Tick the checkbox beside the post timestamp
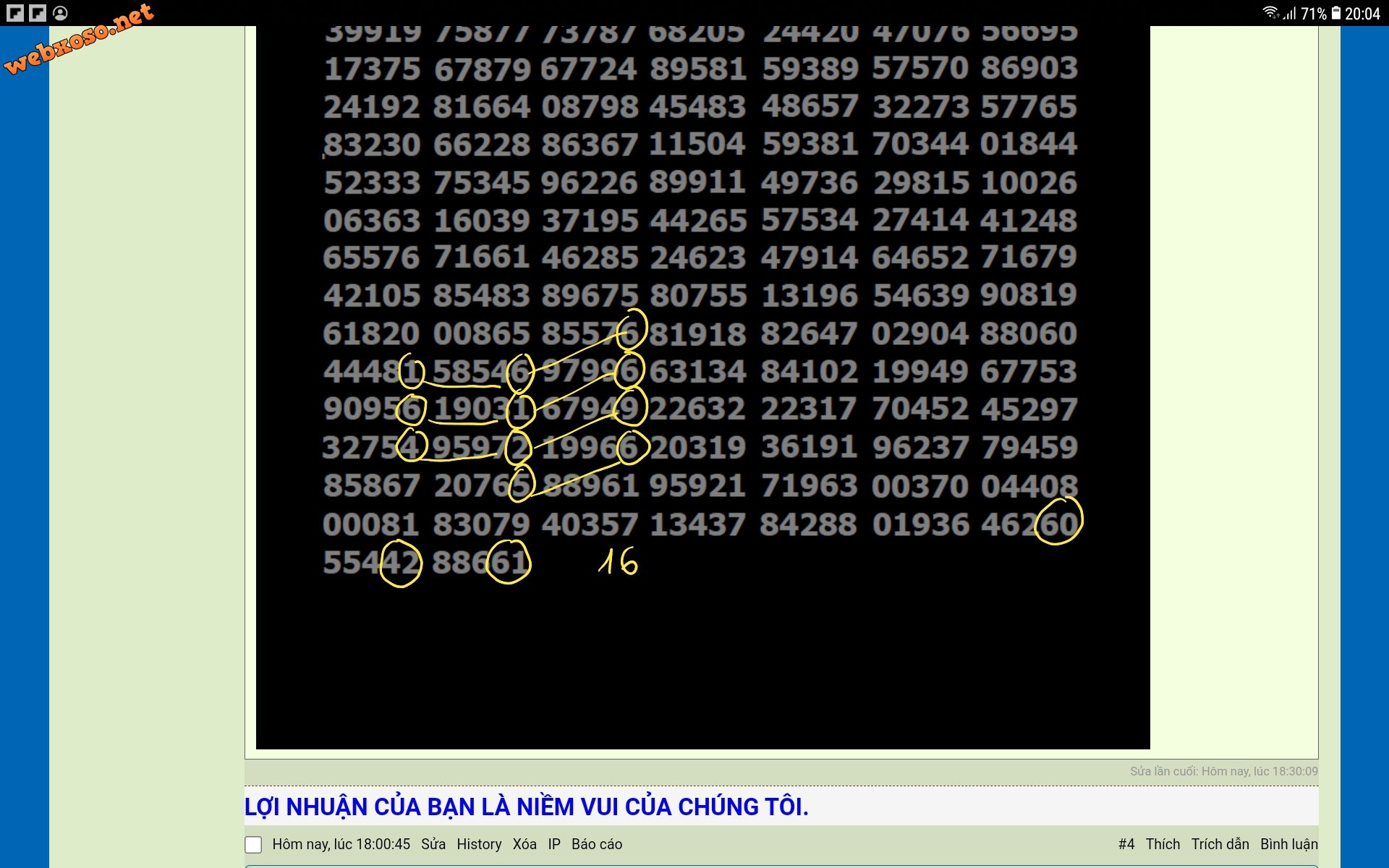Image resolution: width=1389 pixels, height=868 pixels. [253, 844]
